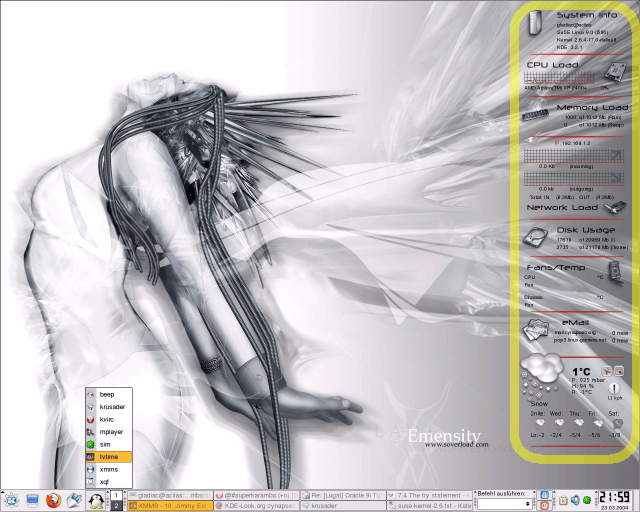Screen dimensions: 640x512
Task: Click the 1°C temperature reading
Action: click(x=581, y=372)
